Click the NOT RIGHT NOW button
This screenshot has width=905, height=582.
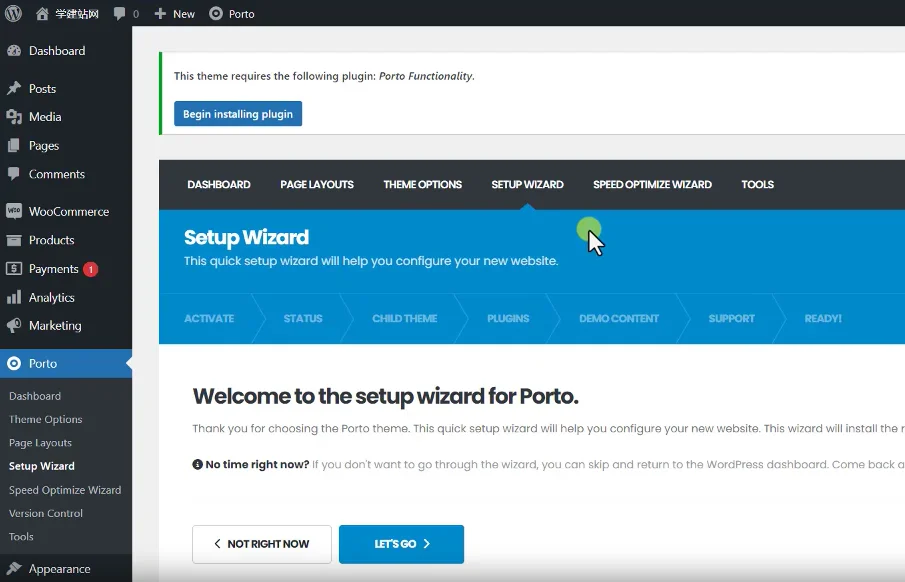[x=262, y=544]
